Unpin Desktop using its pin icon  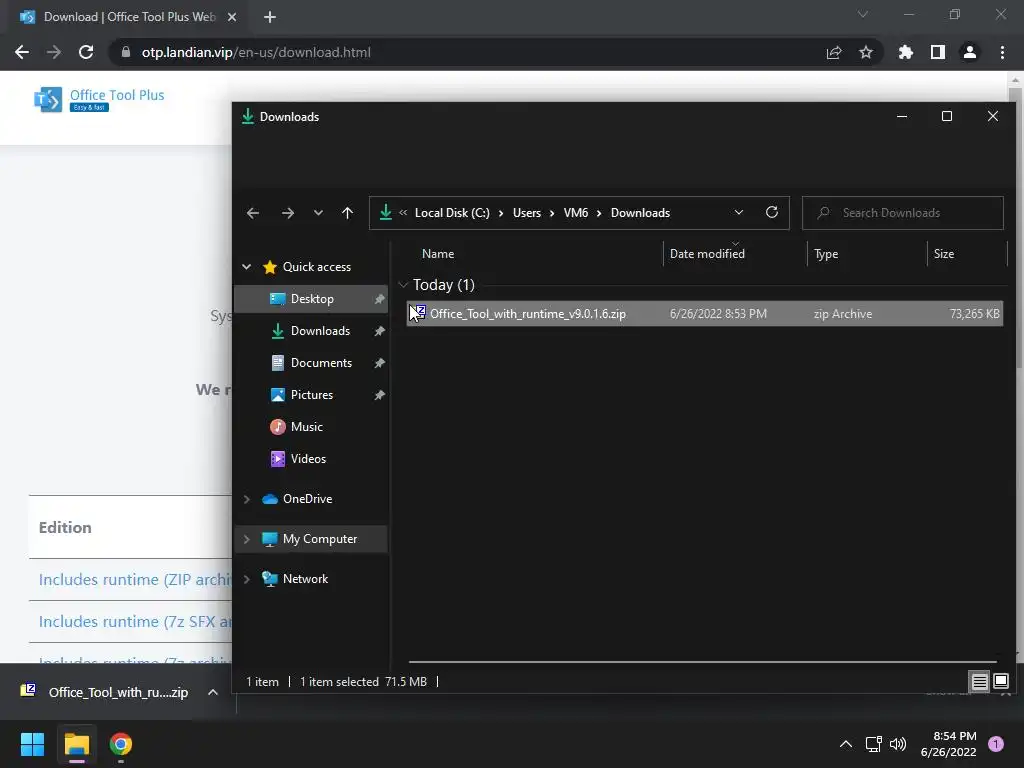(x=379, y=298)
